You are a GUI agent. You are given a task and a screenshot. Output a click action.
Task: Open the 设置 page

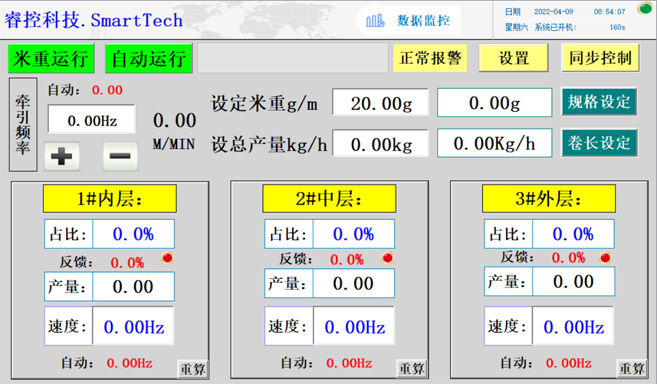click(x=513, y=58)
